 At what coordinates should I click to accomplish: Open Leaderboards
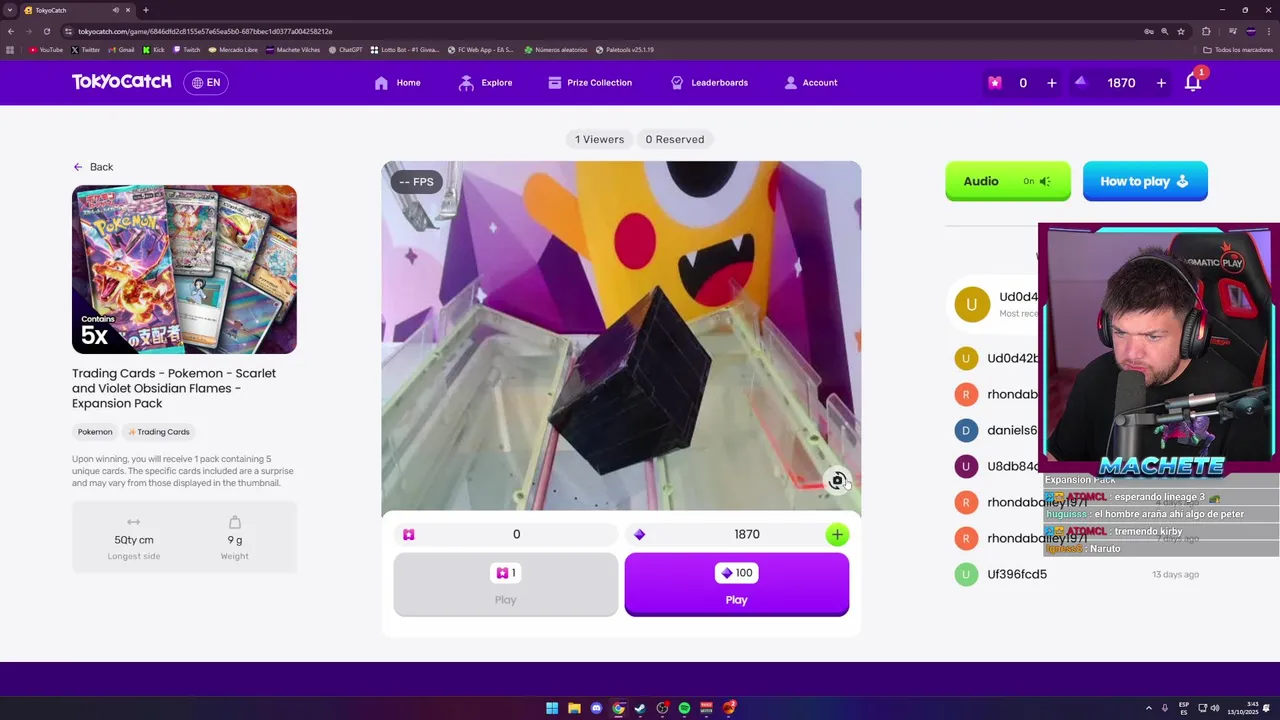(x=709, y=83)
